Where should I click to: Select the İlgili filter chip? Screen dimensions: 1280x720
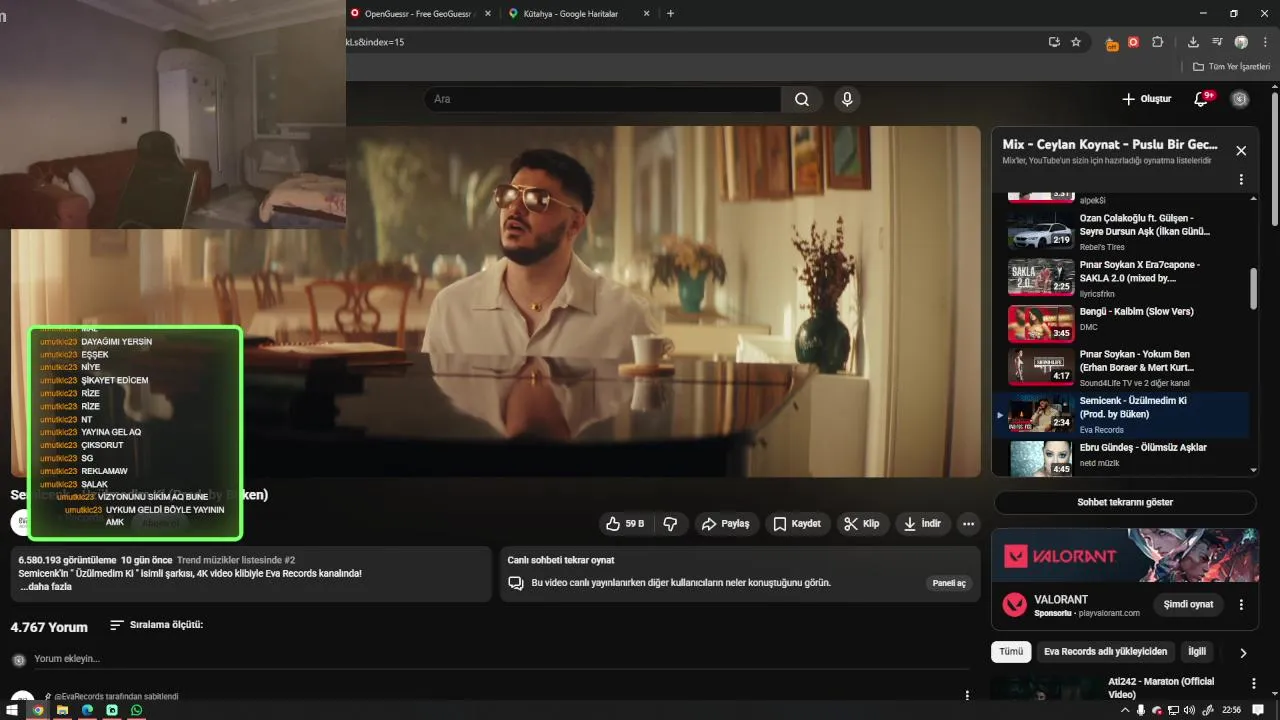1197,651
